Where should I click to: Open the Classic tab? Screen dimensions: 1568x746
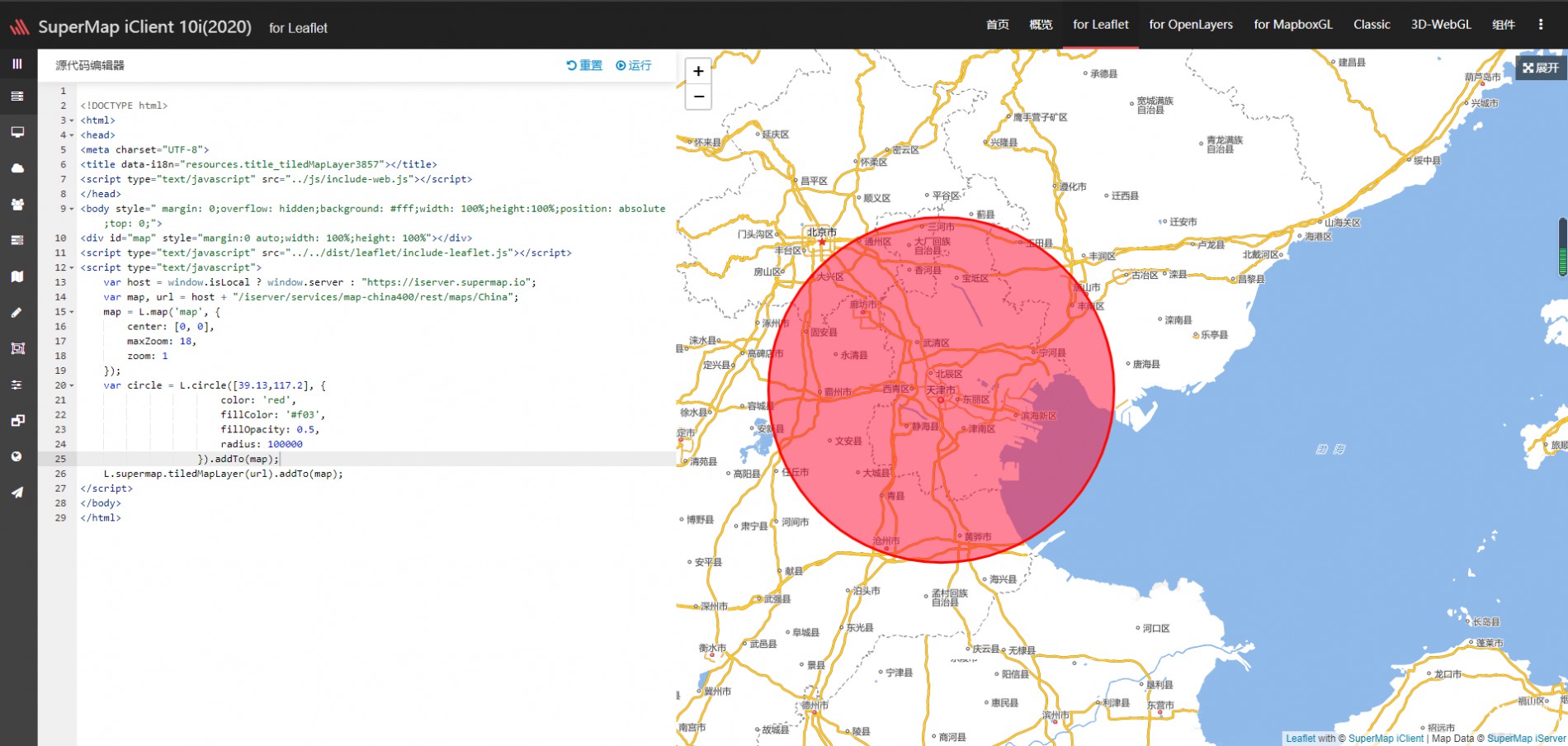click(1372, 25)
